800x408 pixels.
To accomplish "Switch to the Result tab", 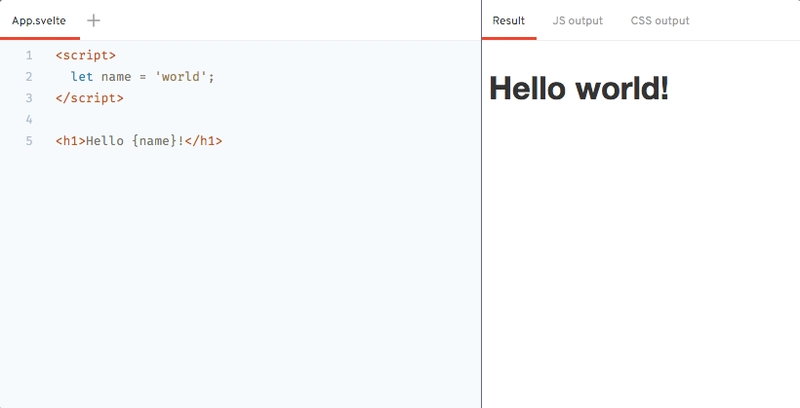I will [x=509, y=20].
